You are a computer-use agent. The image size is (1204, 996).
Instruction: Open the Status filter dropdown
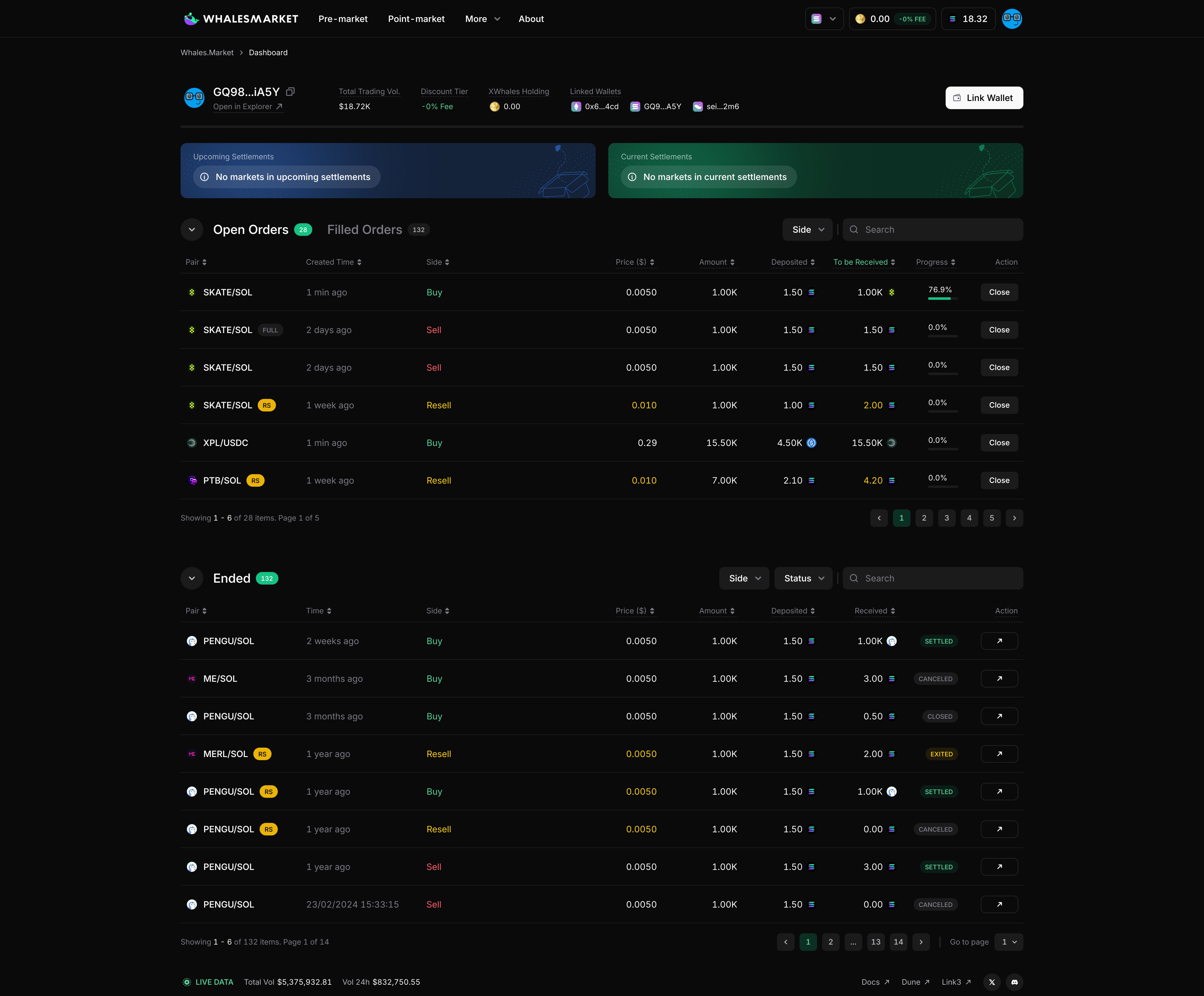803,578
